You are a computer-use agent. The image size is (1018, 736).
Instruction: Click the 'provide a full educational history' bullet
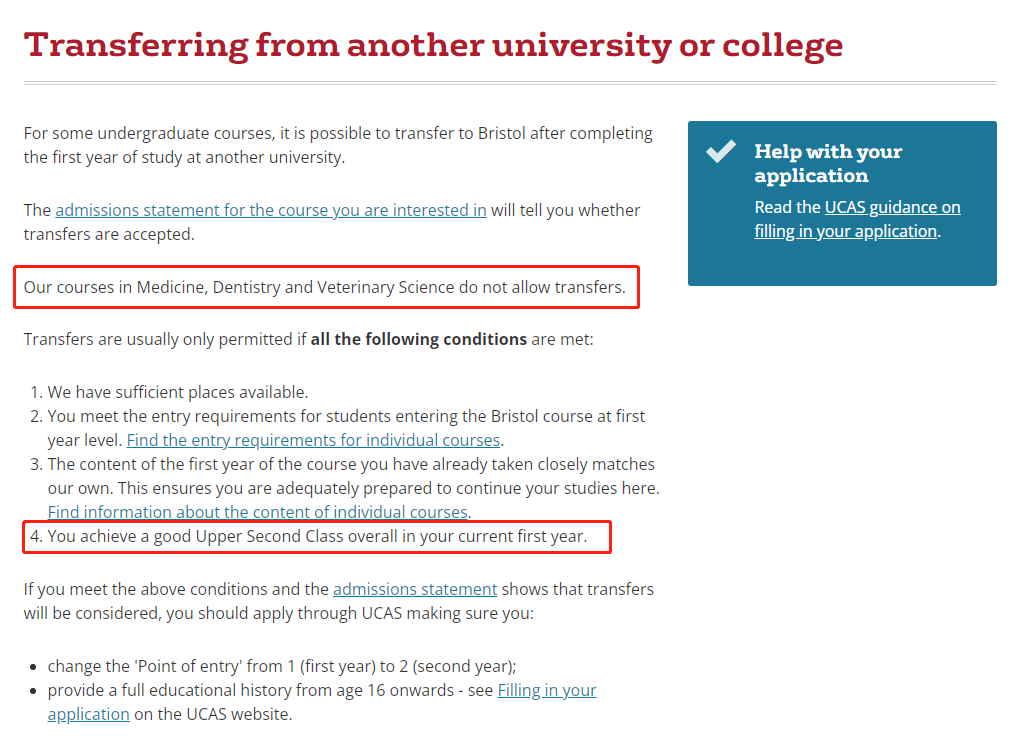(x=270, y=690)
